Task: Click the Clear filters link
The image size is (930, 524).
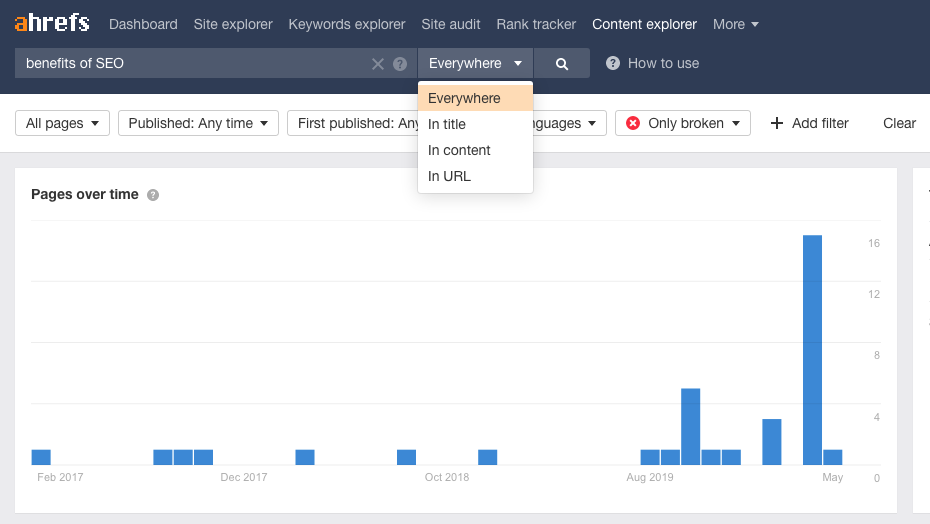Action: tap(899, 123)
